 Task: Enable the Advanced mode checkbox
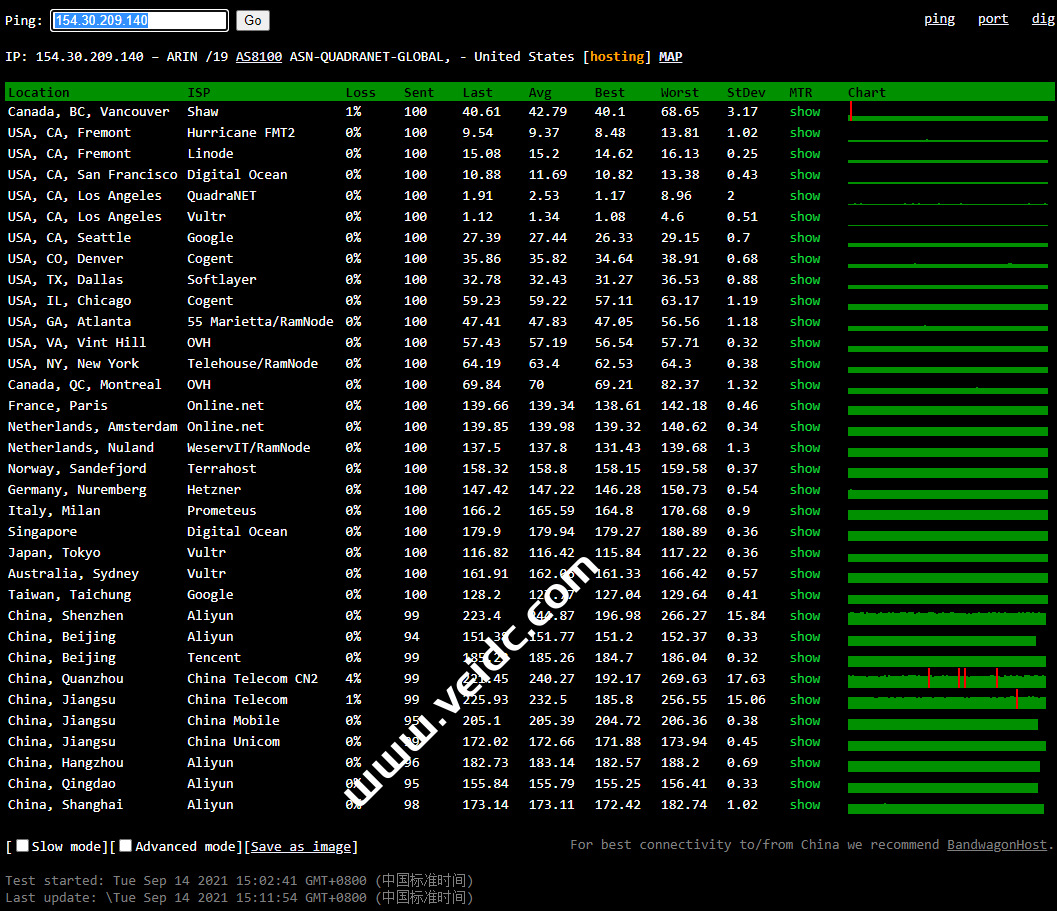coord(126,846)
